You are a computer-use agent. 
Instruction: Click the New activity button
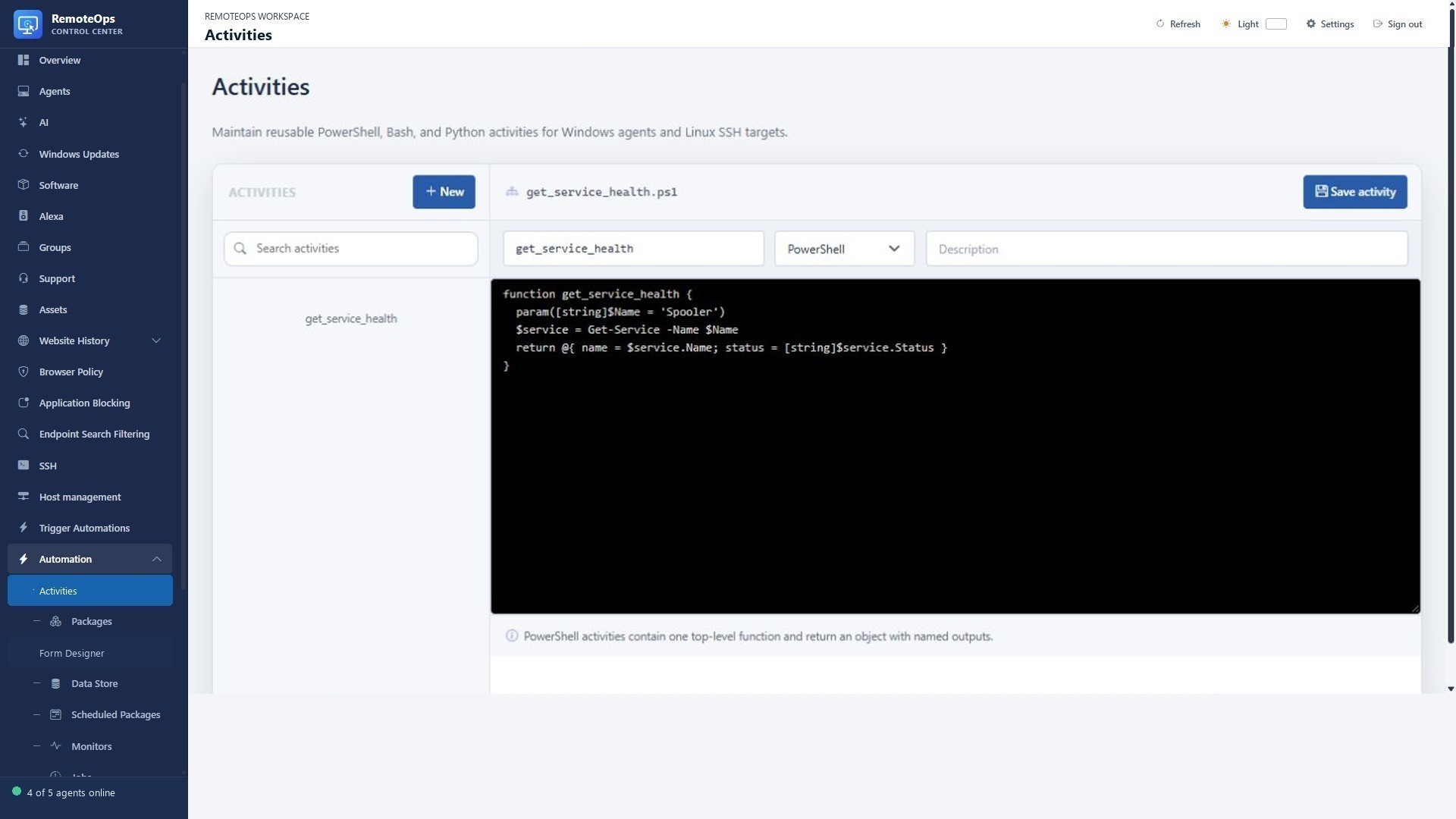coord(444,192)
